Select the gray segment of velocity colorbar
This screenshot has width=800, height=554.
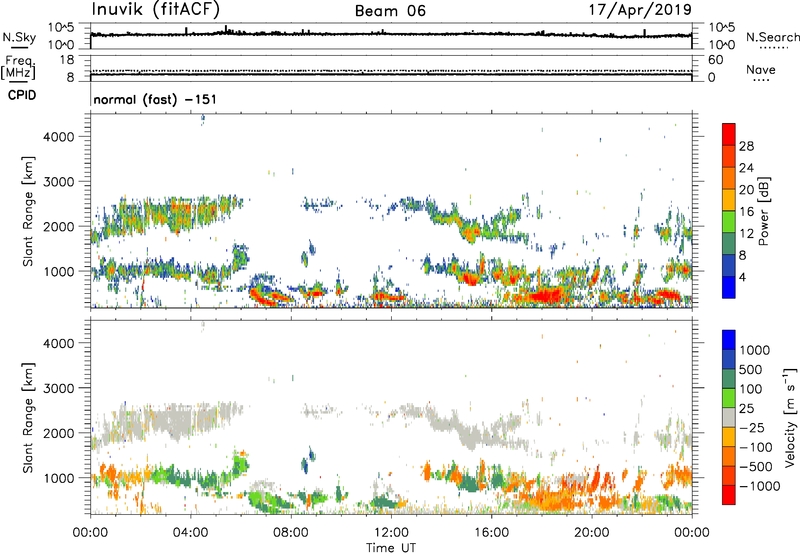[729, 418]
